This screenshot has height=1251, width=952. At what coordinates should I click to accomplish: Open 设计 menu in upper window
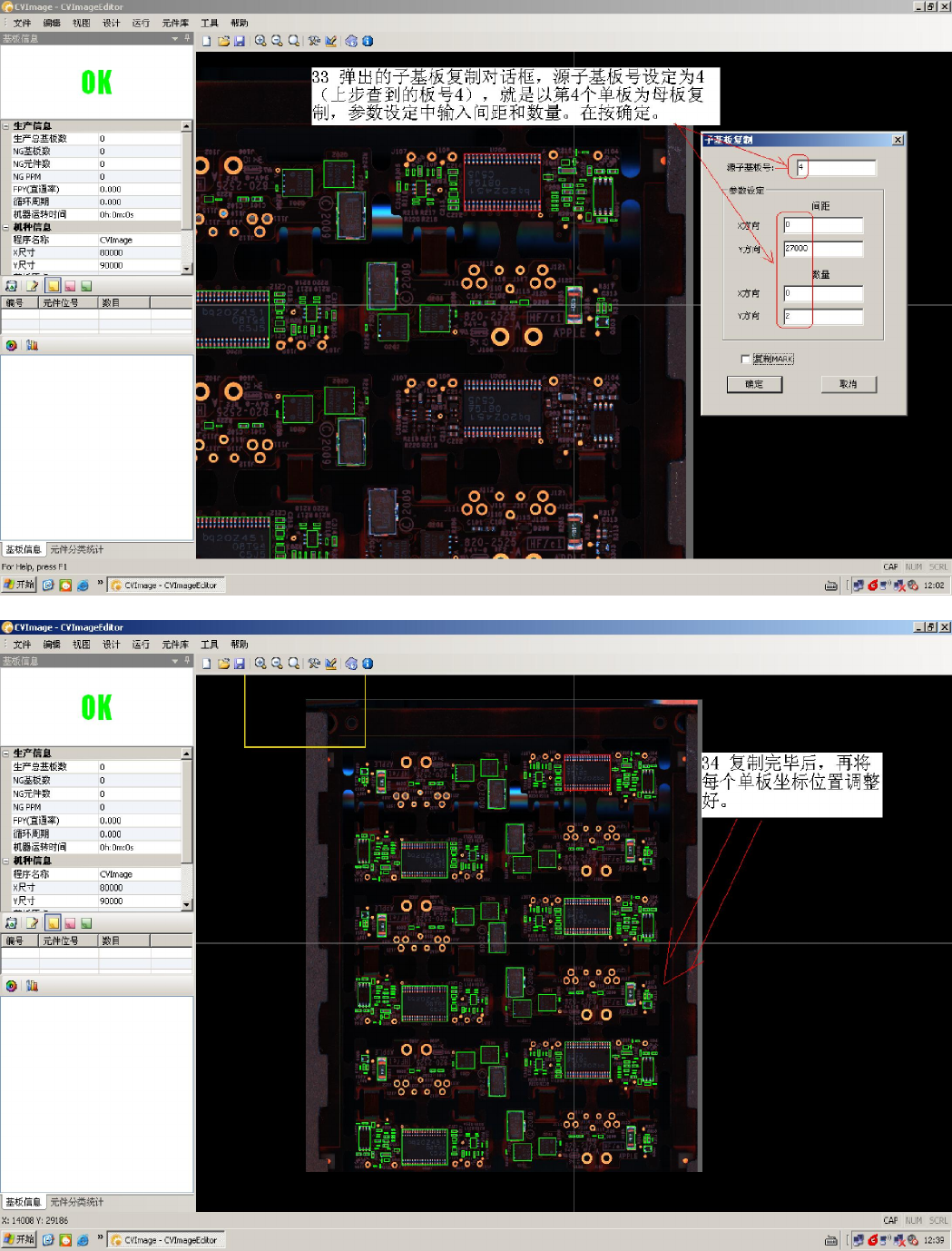(111, 24)
